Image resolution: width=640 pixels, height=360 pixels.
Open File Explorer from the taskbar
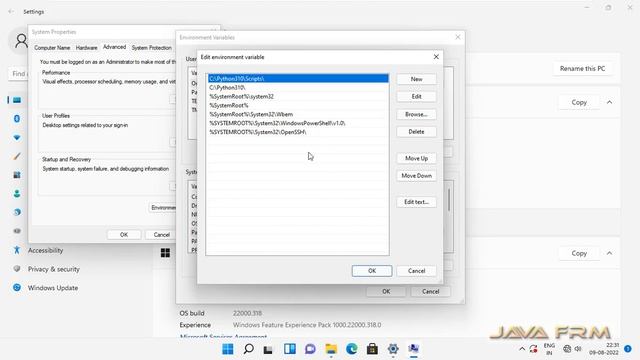[331, 349]
